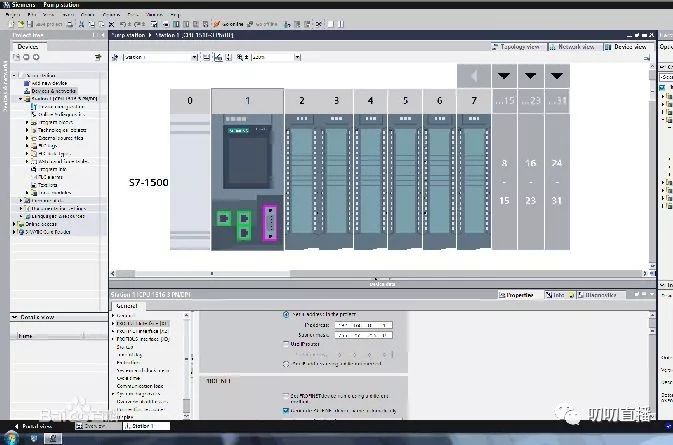The image size is (673, 445).
Task: Click the New project icon in toolbar
Action: [x=12, y=24]
